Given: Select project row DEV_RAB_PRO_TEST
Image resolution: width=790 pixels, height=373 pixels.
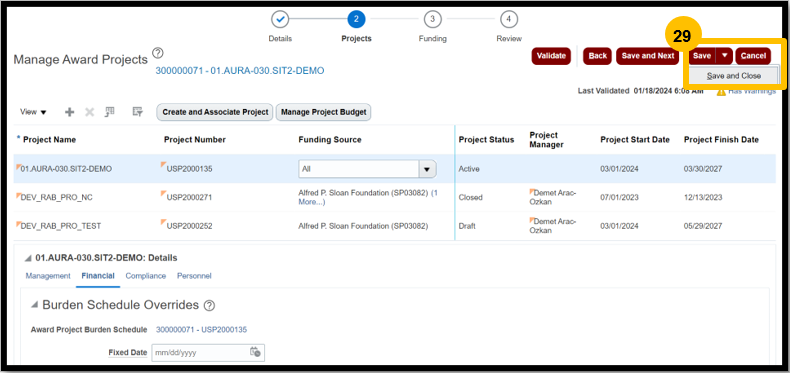Looking at the screenshot, I should (x=395, y=226).
